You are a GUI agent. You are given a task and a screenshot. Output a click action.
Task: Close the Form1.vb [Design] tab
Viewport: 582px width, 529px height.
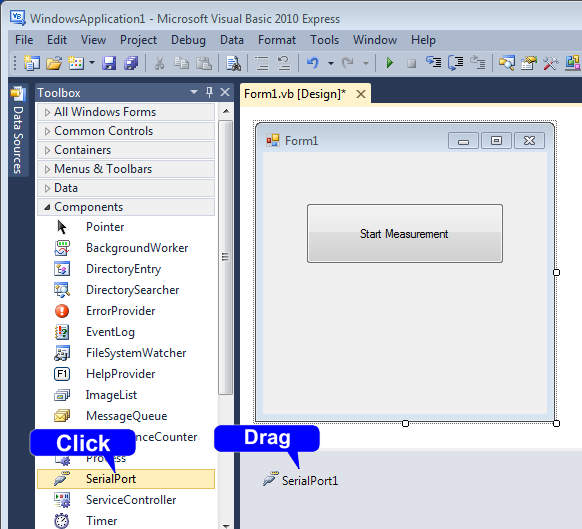(x=361, y=94)
